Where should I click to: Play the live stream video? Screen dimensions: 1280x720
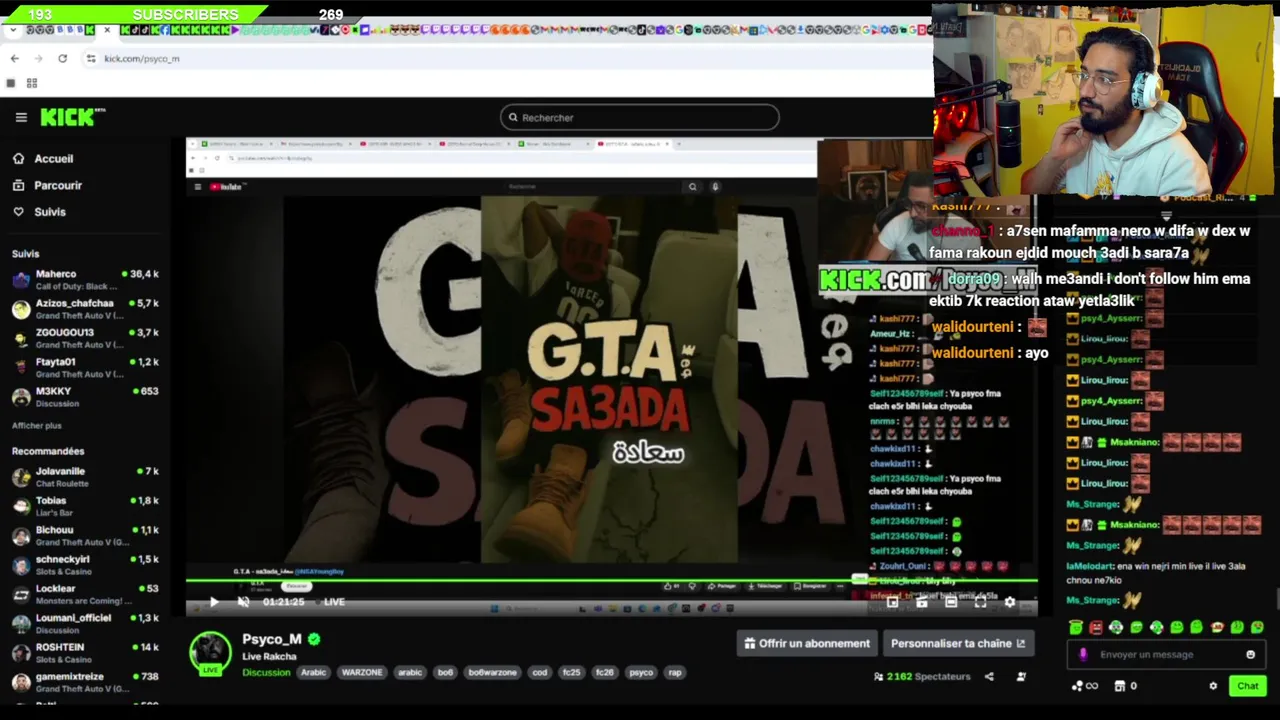coord(213,602)
